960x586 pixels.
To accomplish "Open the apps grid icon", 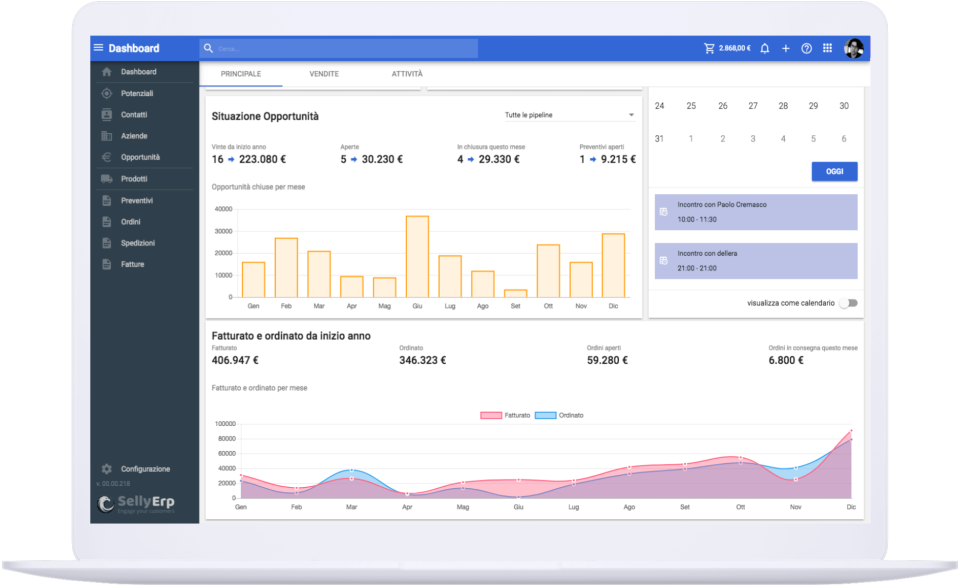I will pyautogui.click(x=827, y=47).
